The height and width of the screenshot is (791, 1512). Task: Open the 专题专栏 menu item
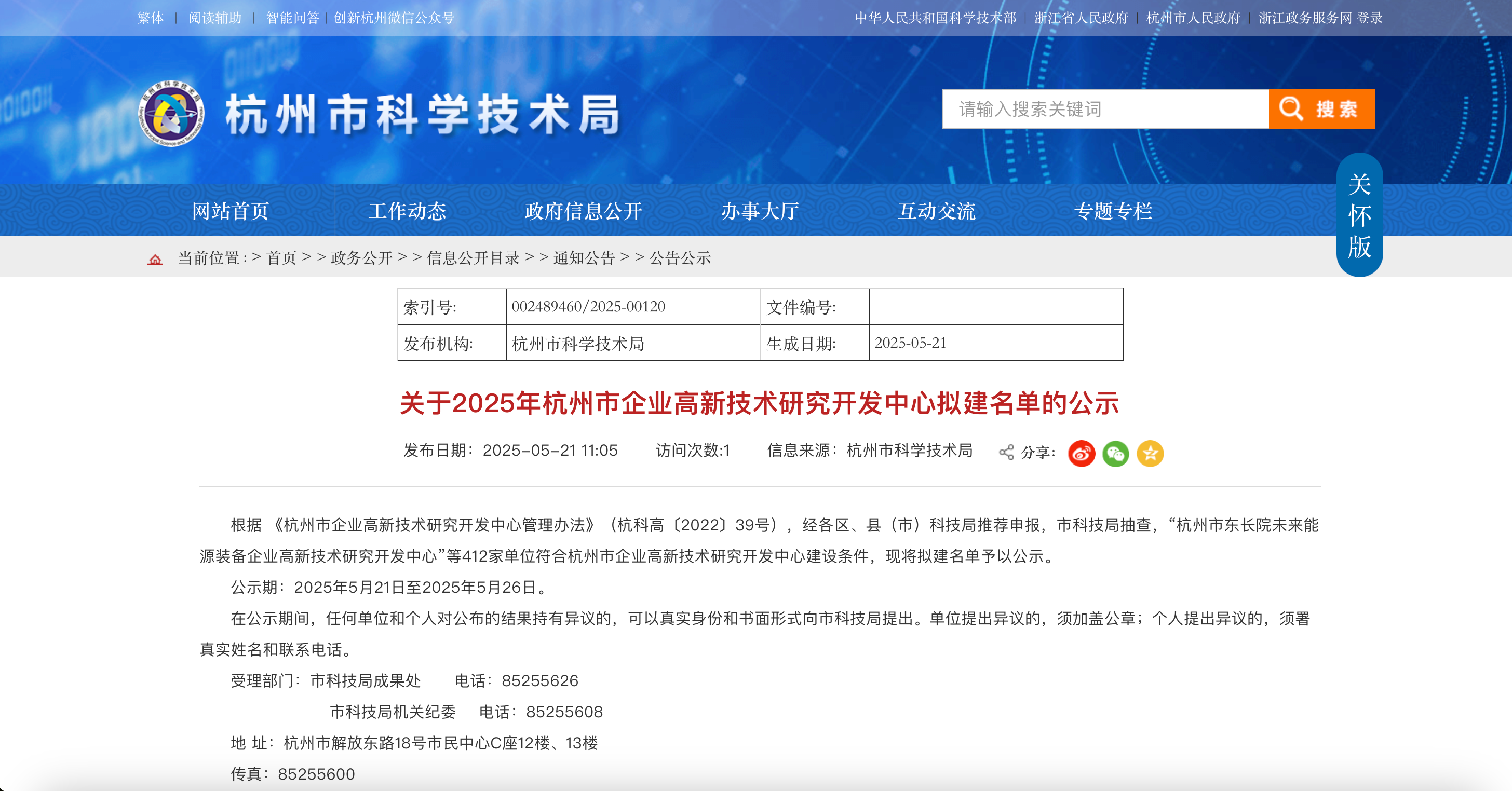(x=1113, y=211)
